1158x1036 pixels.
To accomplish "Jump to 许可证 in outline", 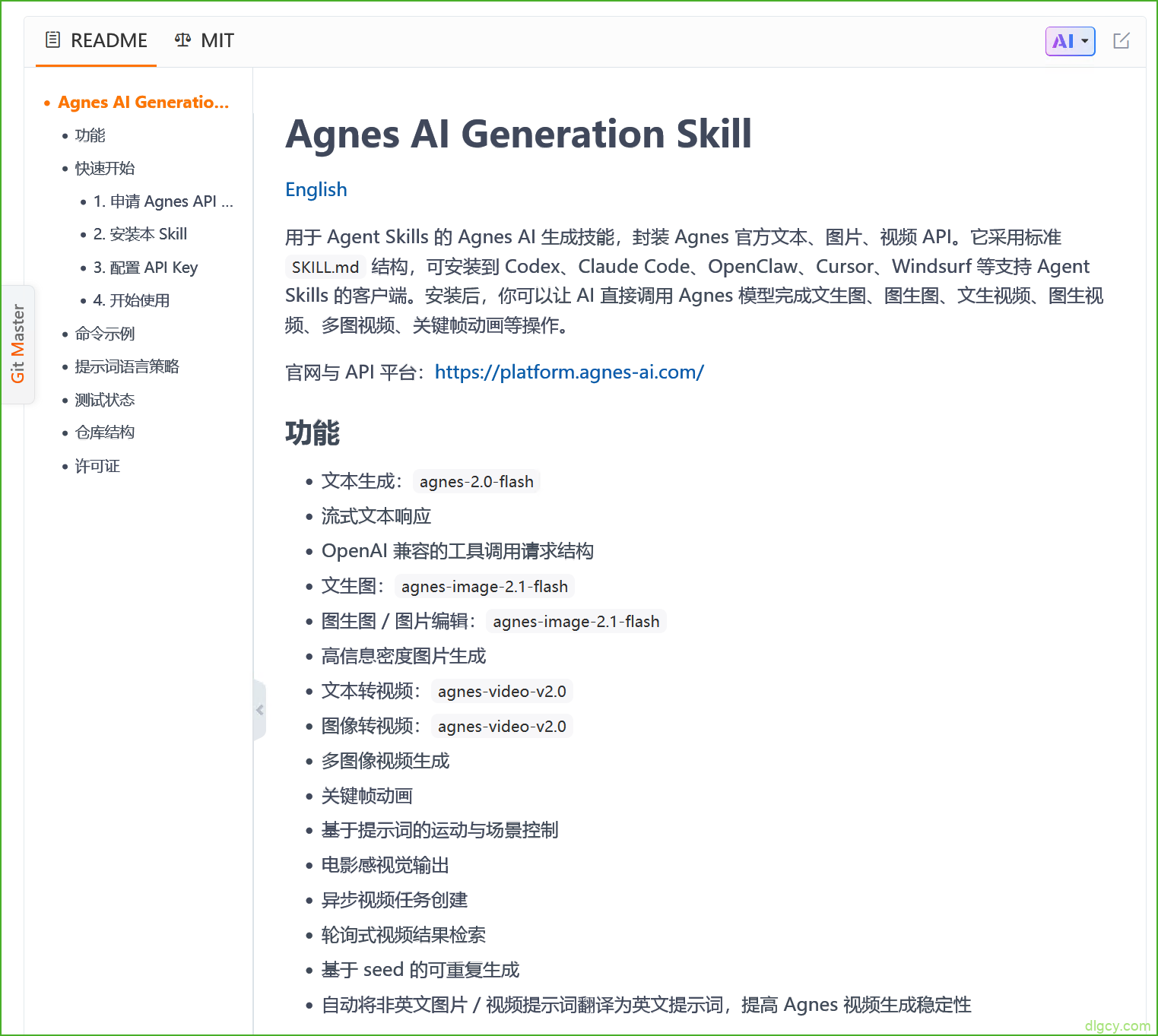I will [97, 466].
